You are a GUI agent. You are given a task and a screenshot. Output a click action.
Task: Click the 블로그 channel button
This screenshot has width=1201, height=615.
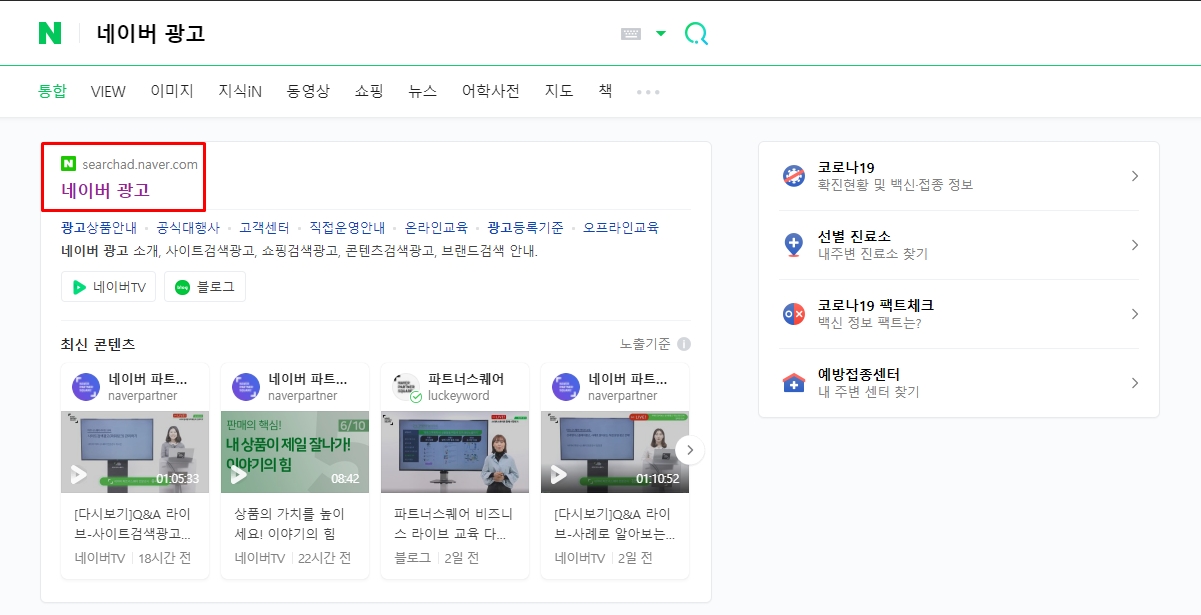click(205, 287)
